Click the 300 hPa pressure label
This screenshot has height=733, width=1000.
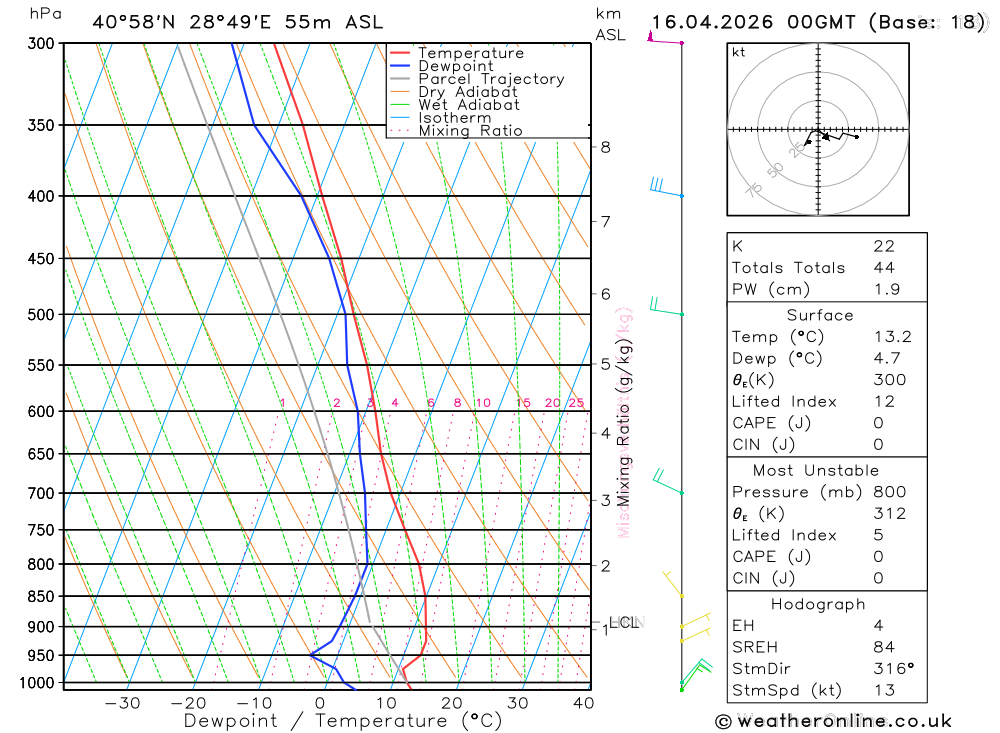click(41, 43)
